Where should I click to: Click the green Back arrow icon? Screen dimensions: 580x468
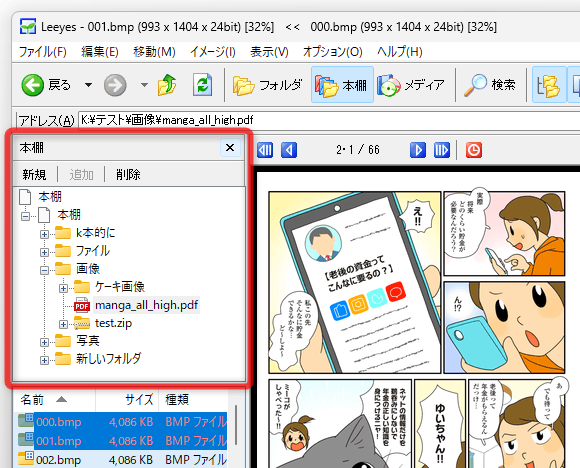[33, 85]
